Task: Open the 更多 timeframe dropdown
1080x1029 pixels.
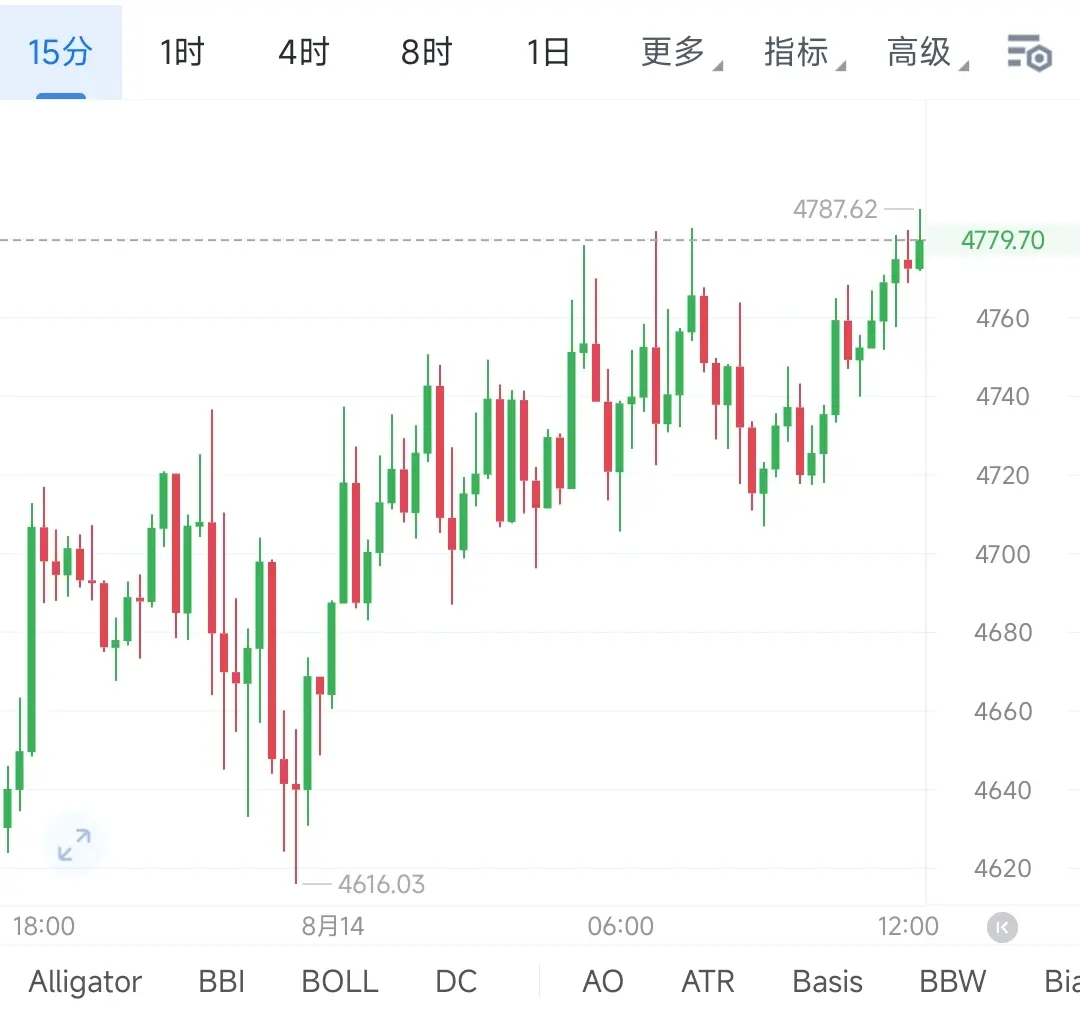Action: point(681,52)
